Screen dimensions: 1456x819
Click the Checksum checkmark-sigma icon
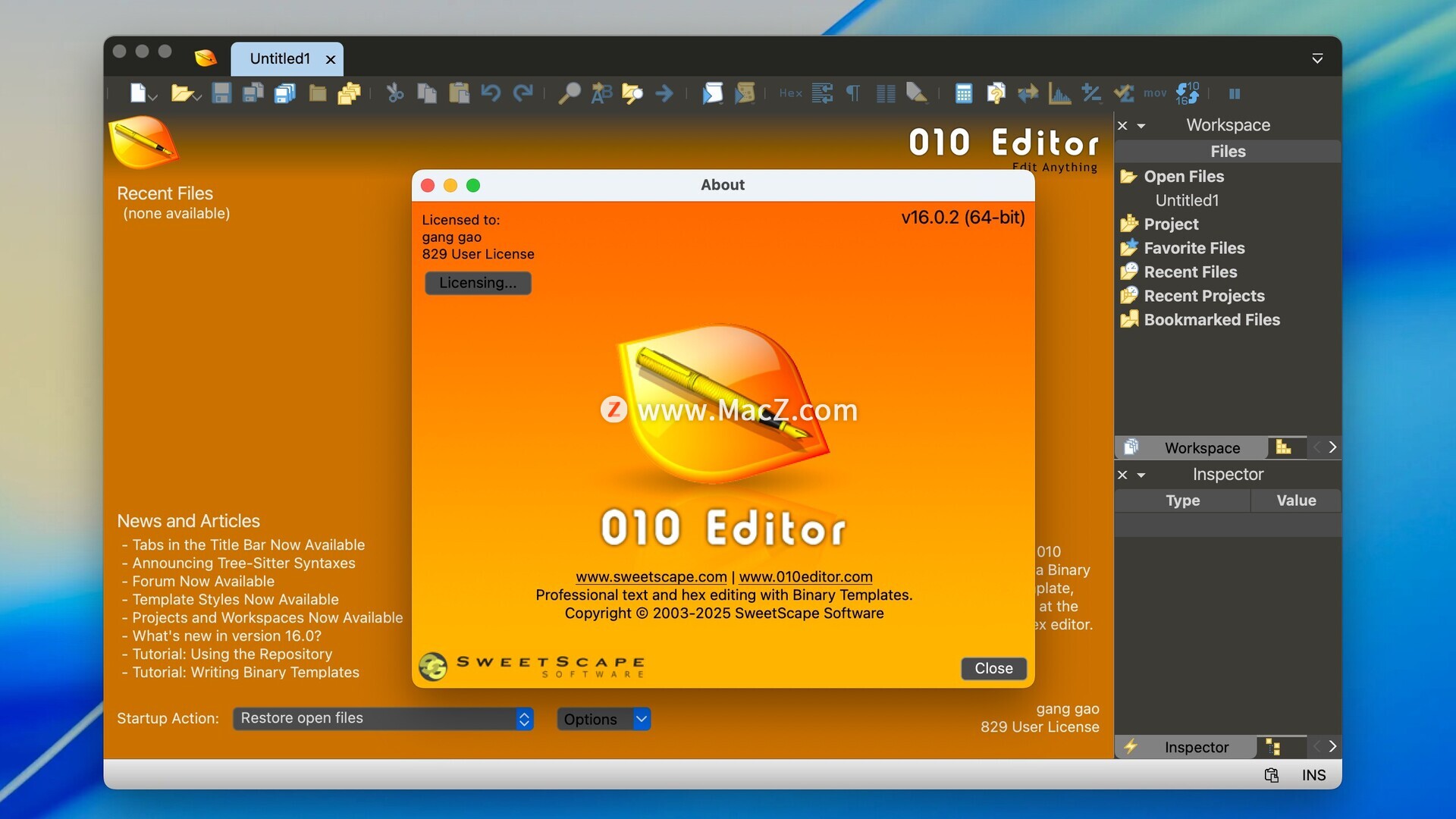click(x=1123, y=93)
